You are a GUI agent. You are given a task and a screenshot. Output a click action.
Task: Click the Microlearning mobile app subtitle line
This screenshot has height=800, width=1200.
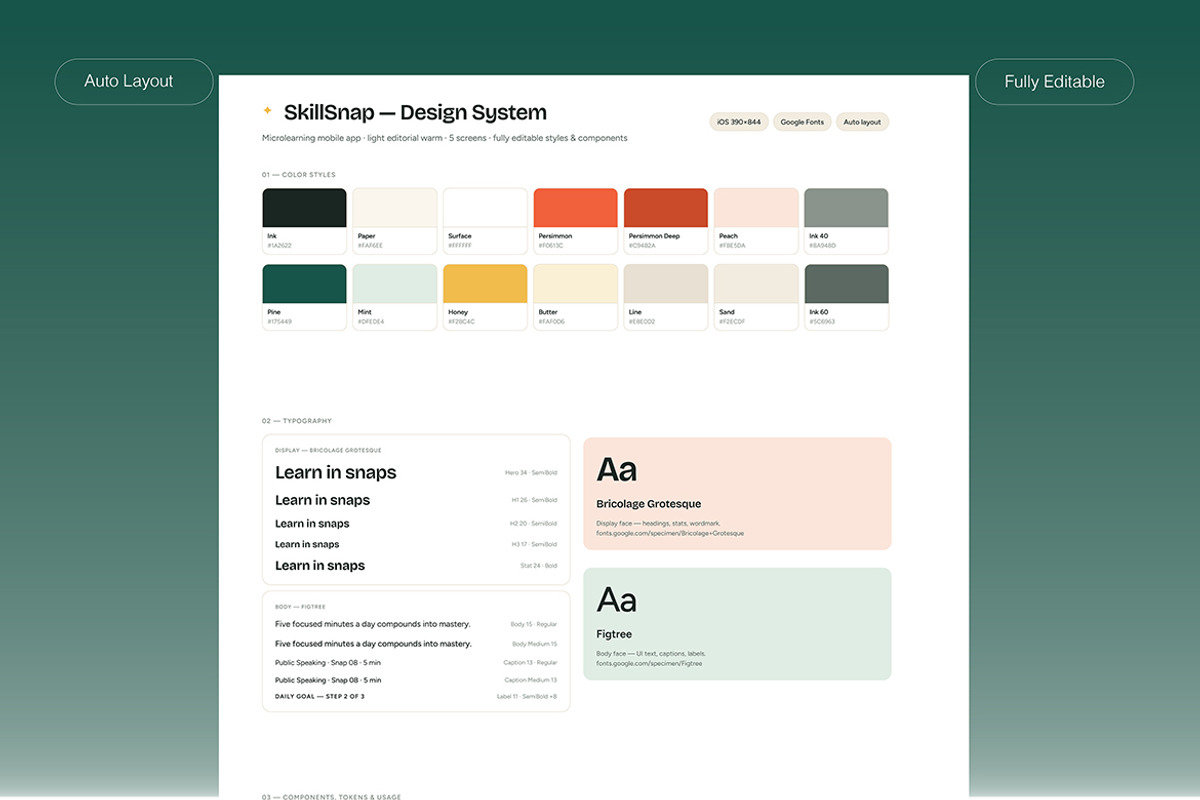click(x=445, y=138)
